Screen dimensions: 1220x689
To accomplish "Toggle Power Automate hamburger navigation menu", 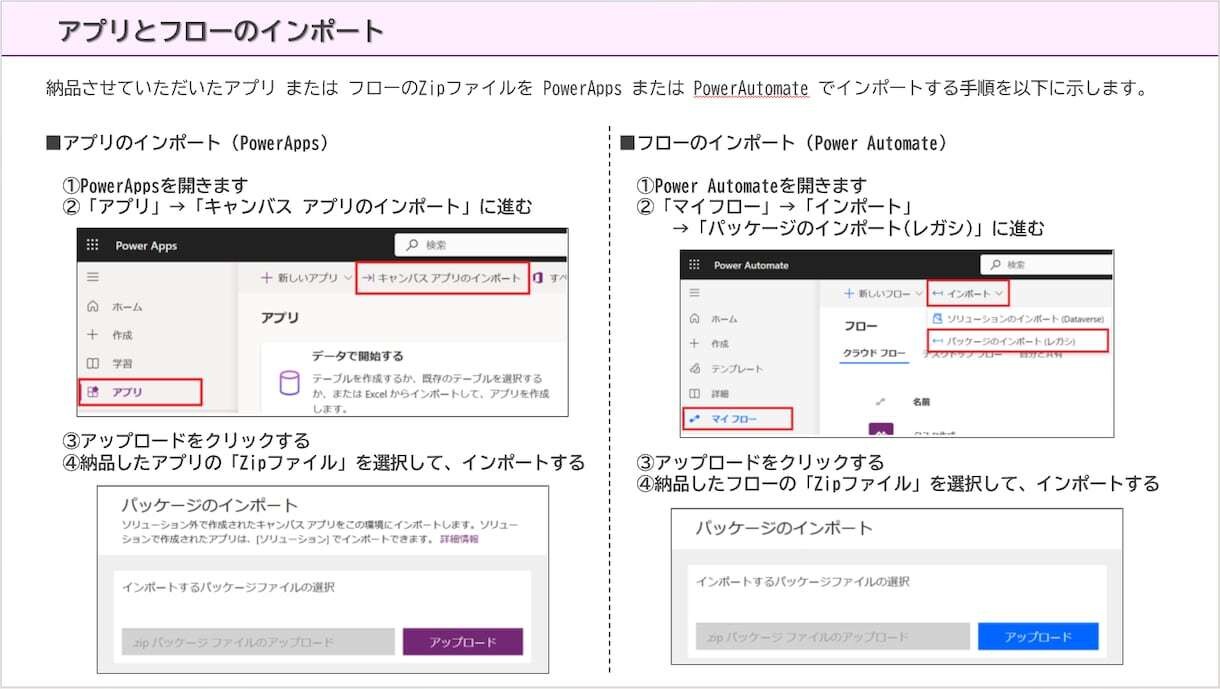I will [694, 293].
